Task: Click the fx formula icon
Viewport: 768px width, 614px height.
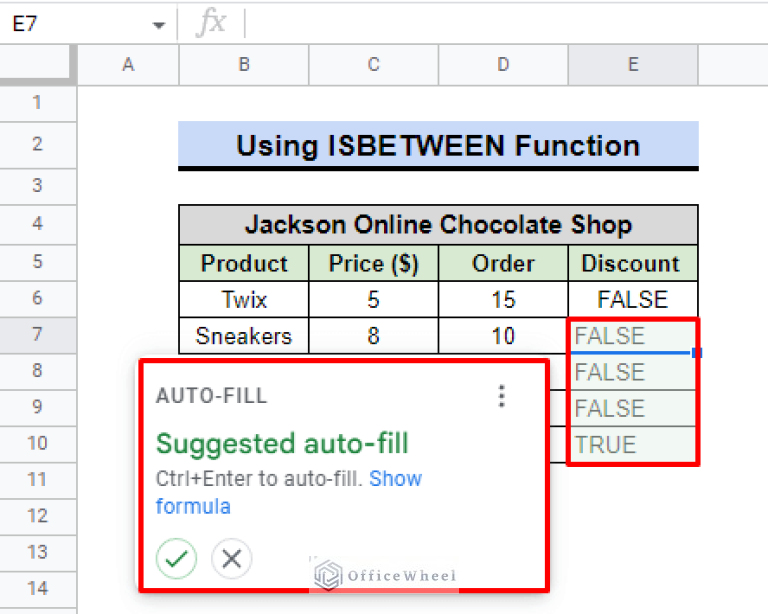Action: [x=210, y=23]
